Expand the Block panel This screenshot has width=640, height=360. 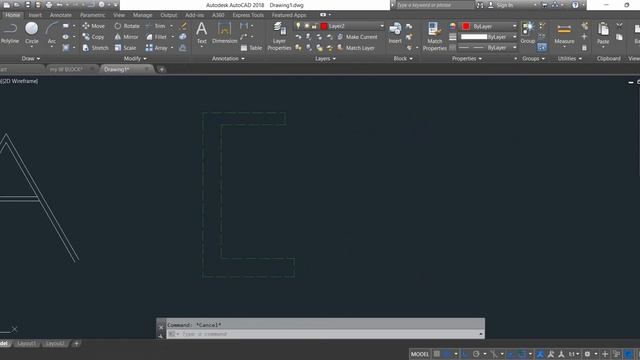click(403, 58)
